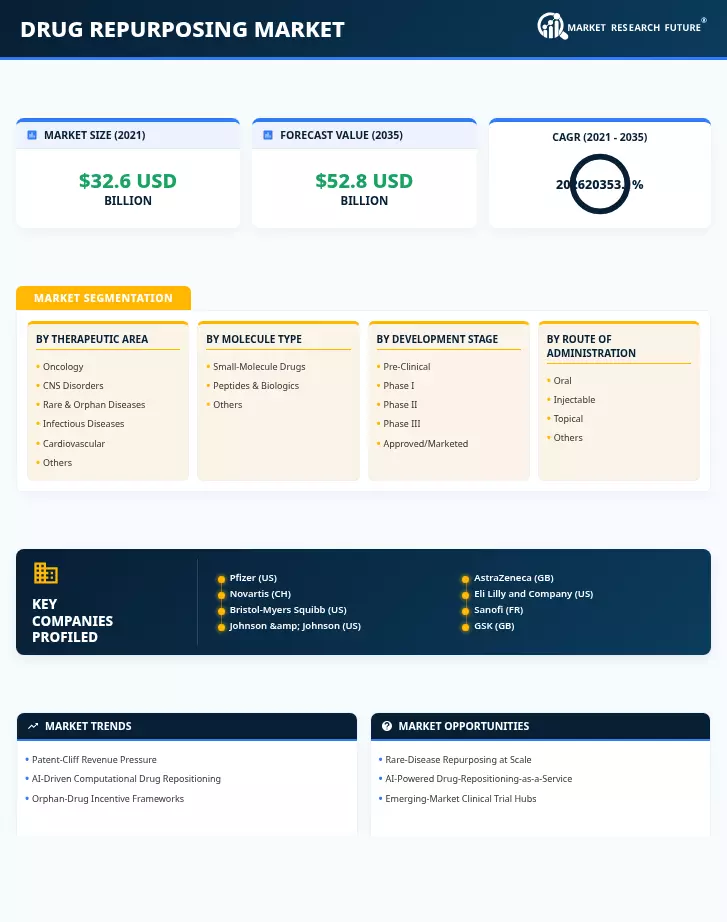
Task: Select Others under Route of Administration
Action: (x=568, y=437)
